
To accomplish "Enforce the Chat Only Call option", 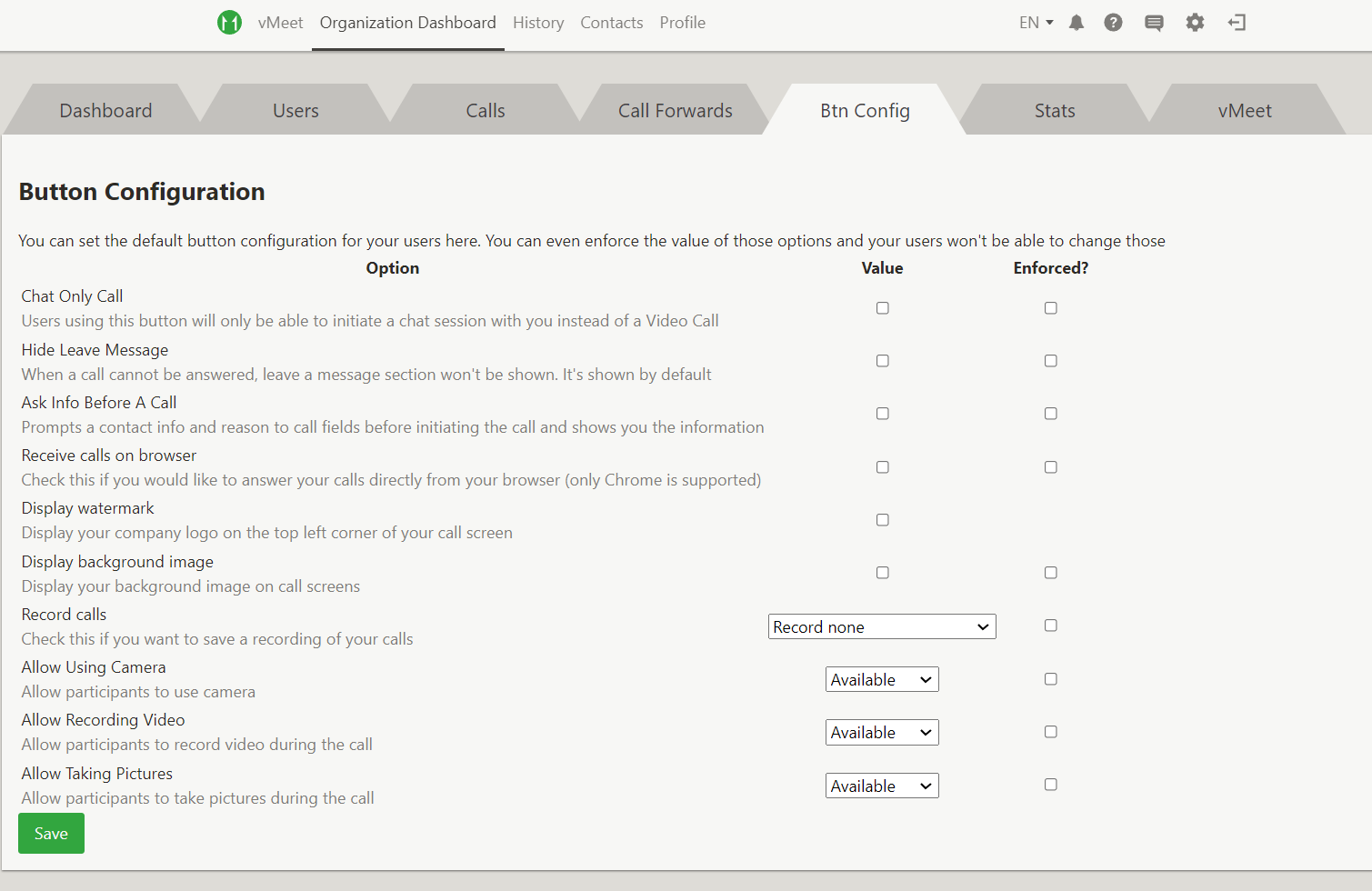I will coord(1051,308).
